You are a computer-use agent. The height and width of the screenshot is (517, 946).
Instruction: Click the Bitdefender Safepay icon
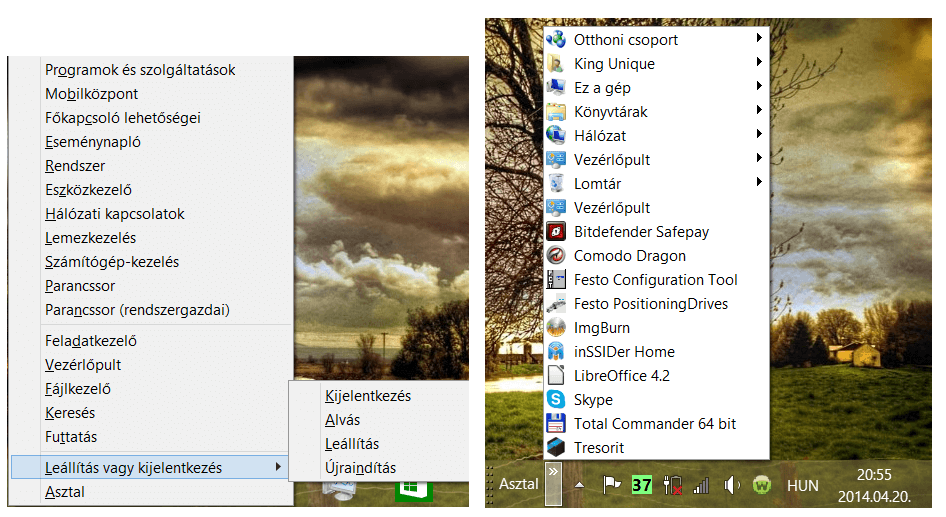(x=556, y=232)
